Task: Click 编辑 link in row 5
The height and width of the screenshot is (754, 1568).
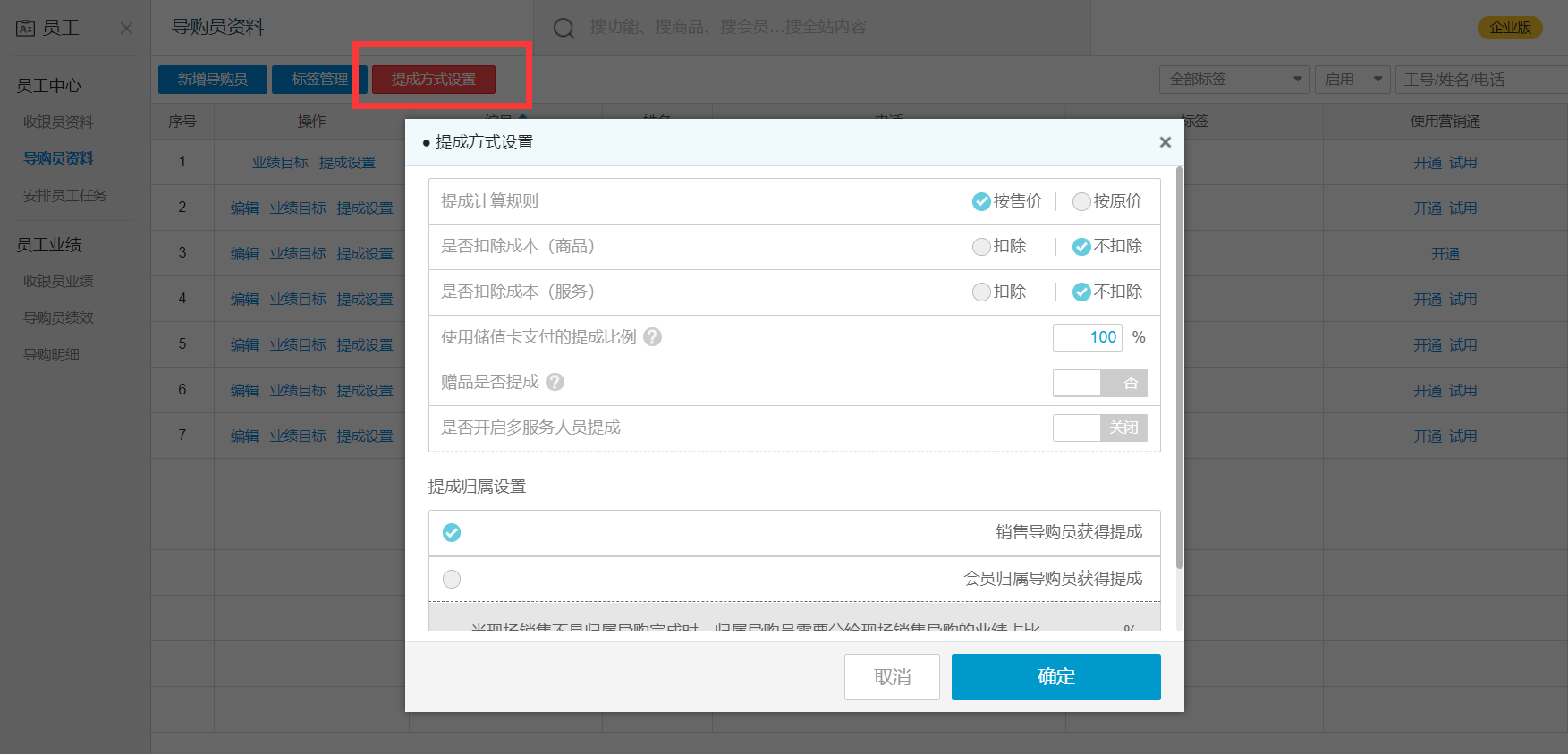Action: tap(244, 345)
